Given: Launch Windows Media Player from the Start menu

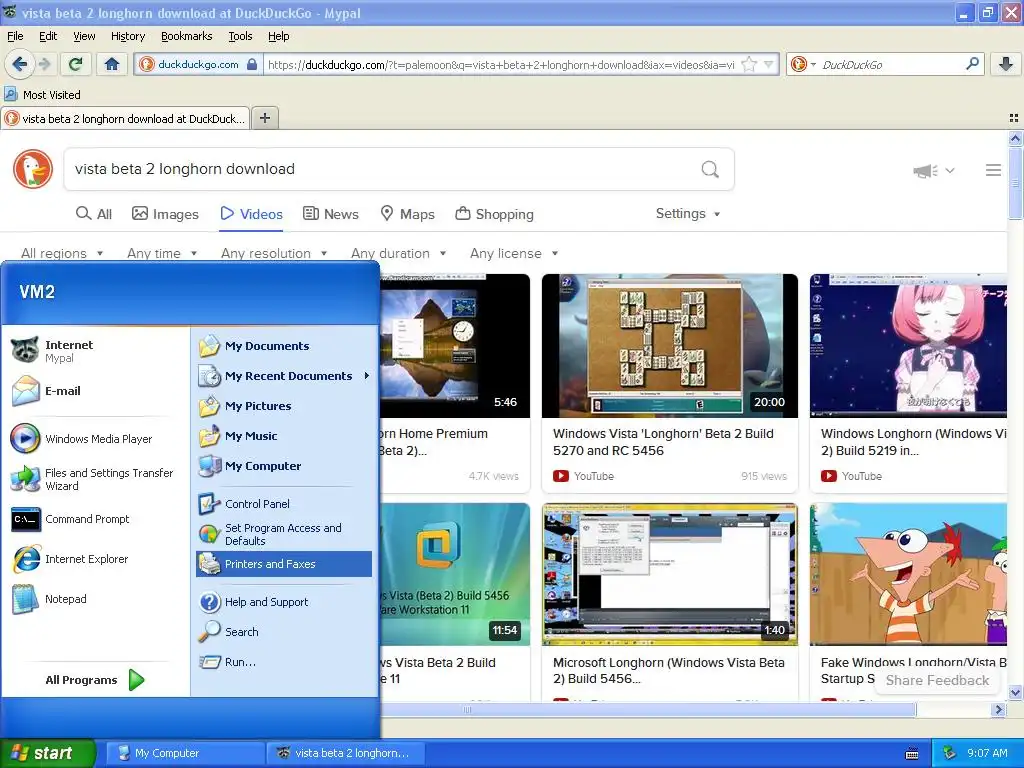Looking at the screenshot, I should 95,439.
